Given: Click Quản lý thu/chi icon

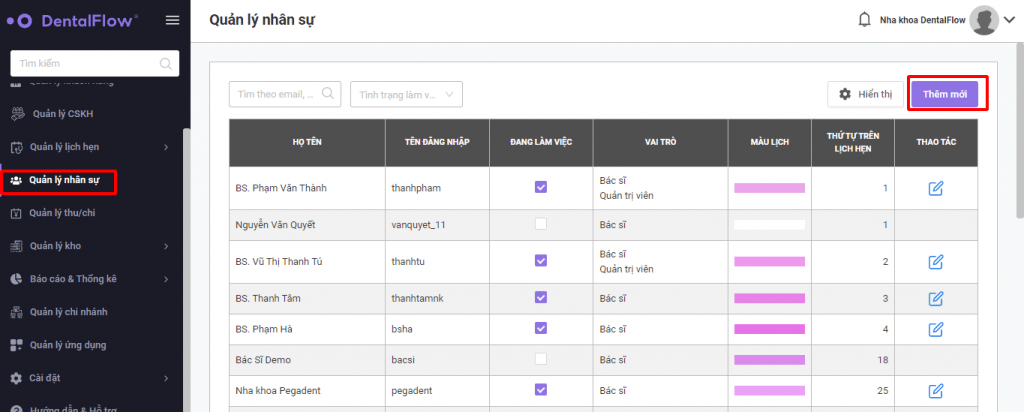Looking at the screenshot, I should 16,213.
